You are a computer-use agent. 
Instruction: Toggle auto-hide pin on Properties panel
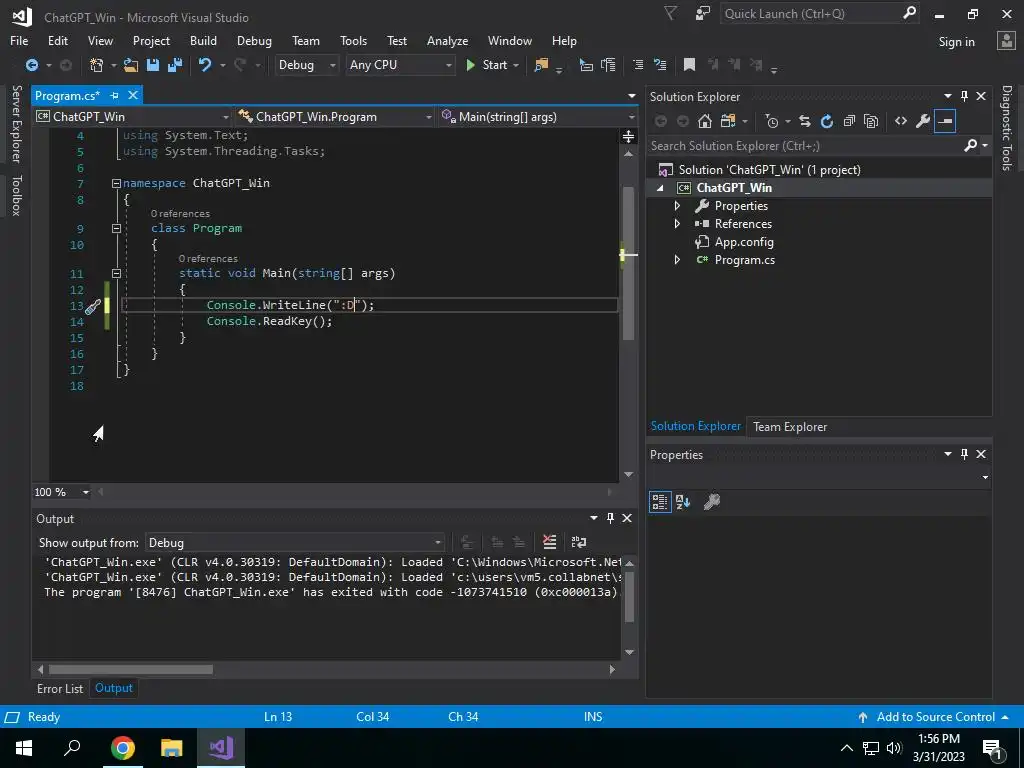point(965,454)
